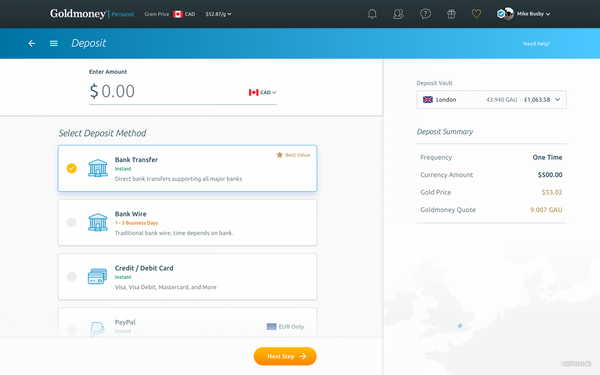Click the Canadian flag beside Gram Price
The height and width of the screenshot is (375, 600).
[178, 14]
